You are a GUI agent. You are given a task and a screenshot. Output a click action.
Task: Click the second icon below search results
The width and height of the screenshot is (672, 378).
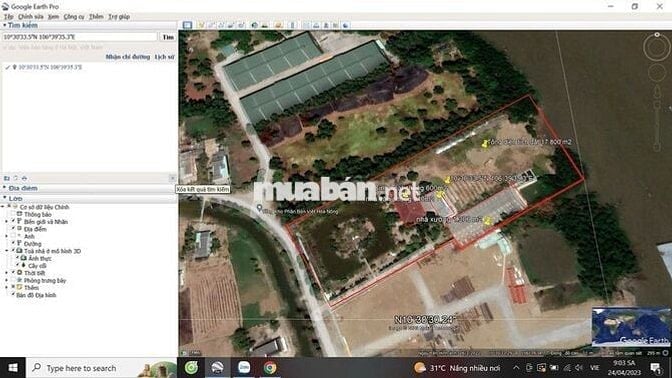15,178
